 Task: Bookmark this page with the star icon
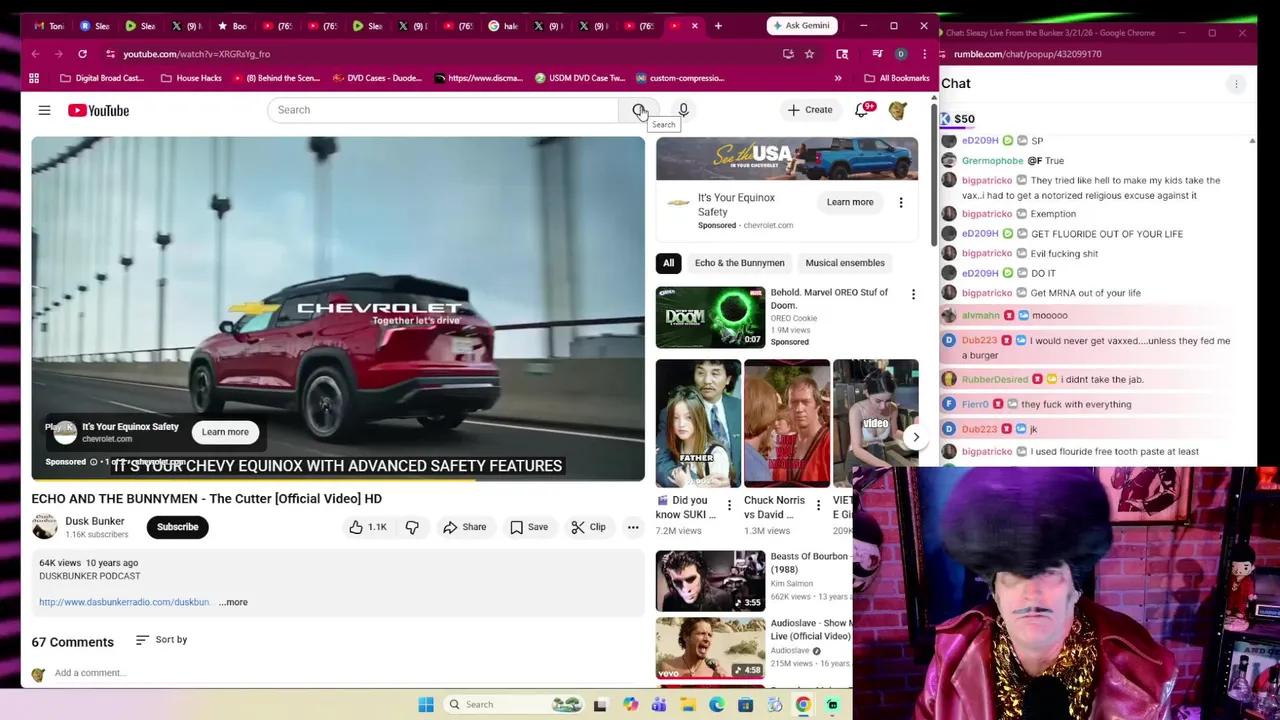point(809,54)
